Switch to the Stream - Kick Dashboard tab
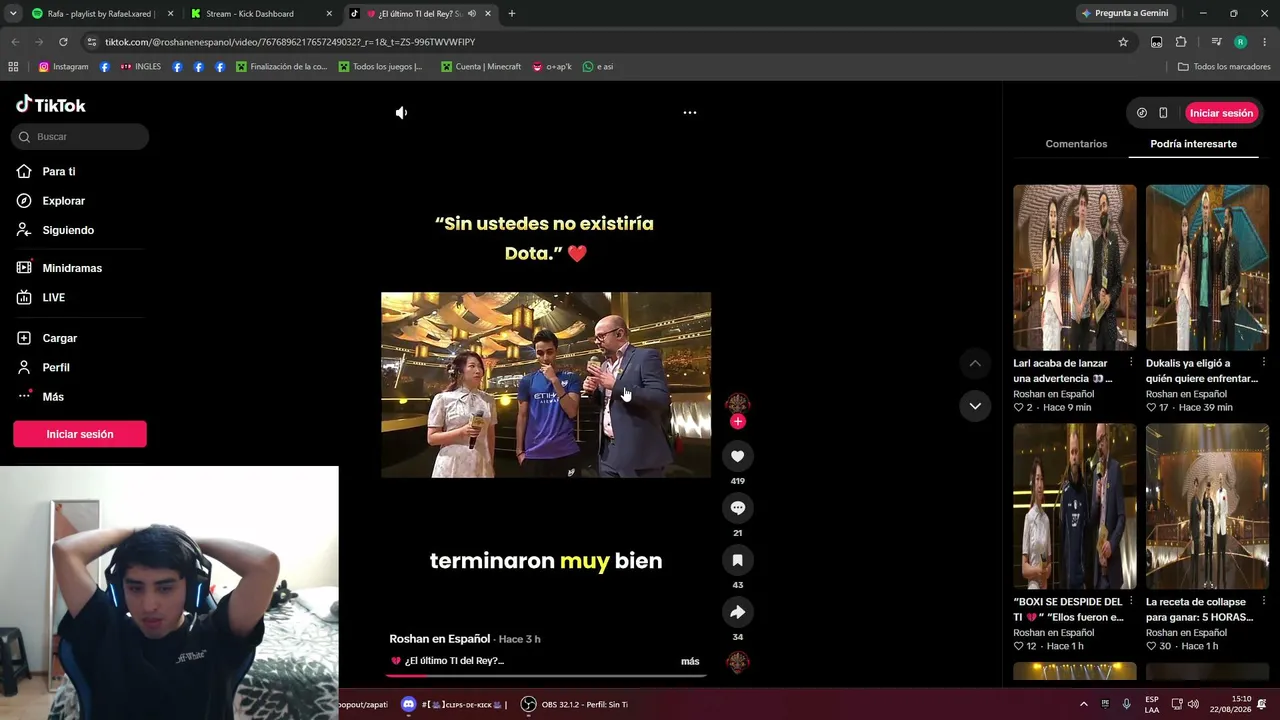This screenshot has width=1280, height=720. point(262,14)
